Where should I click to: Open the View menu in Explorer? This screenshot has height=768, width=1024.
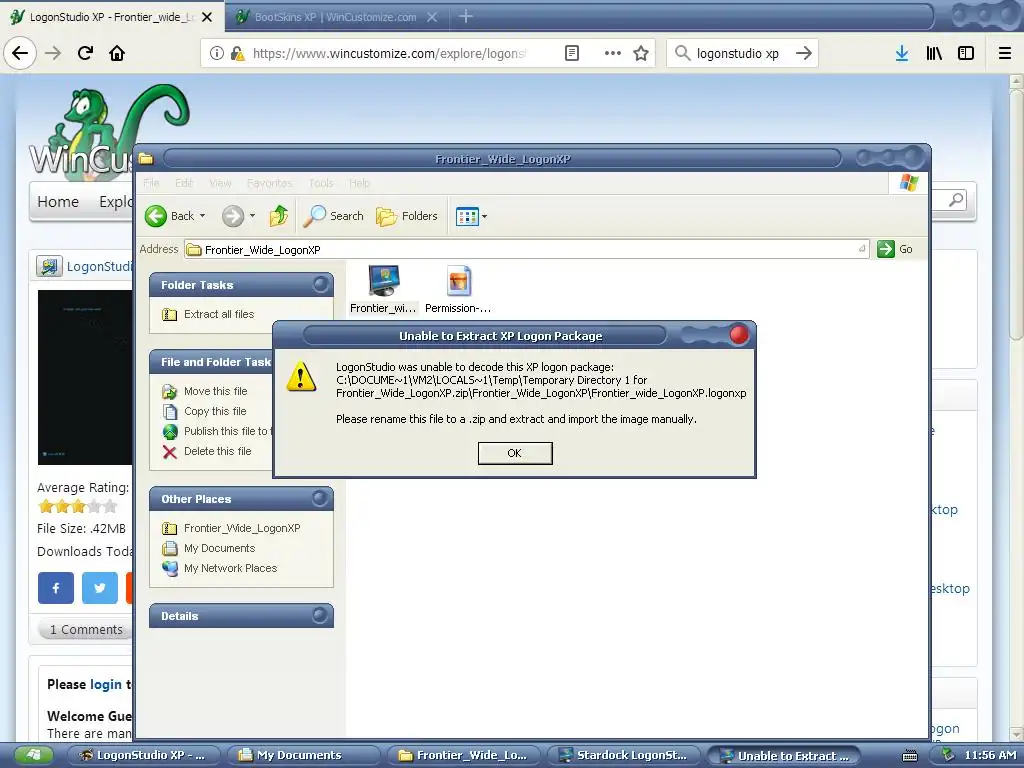220,183
